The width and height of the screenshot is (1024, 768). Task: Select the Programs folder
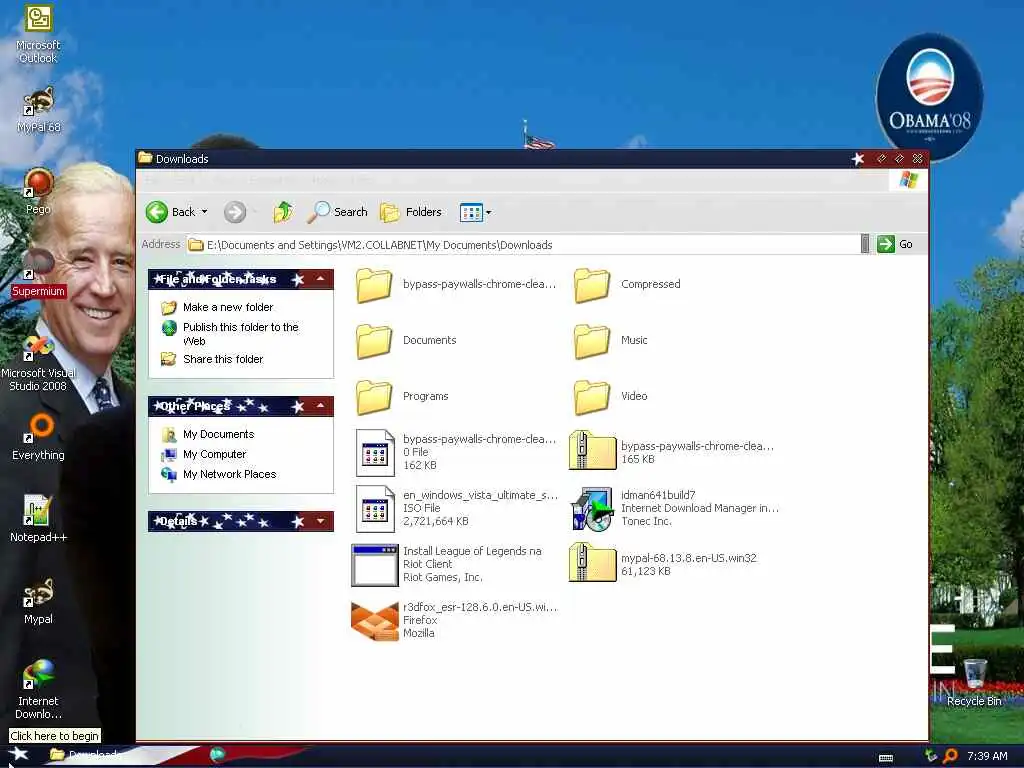[402, 397]
